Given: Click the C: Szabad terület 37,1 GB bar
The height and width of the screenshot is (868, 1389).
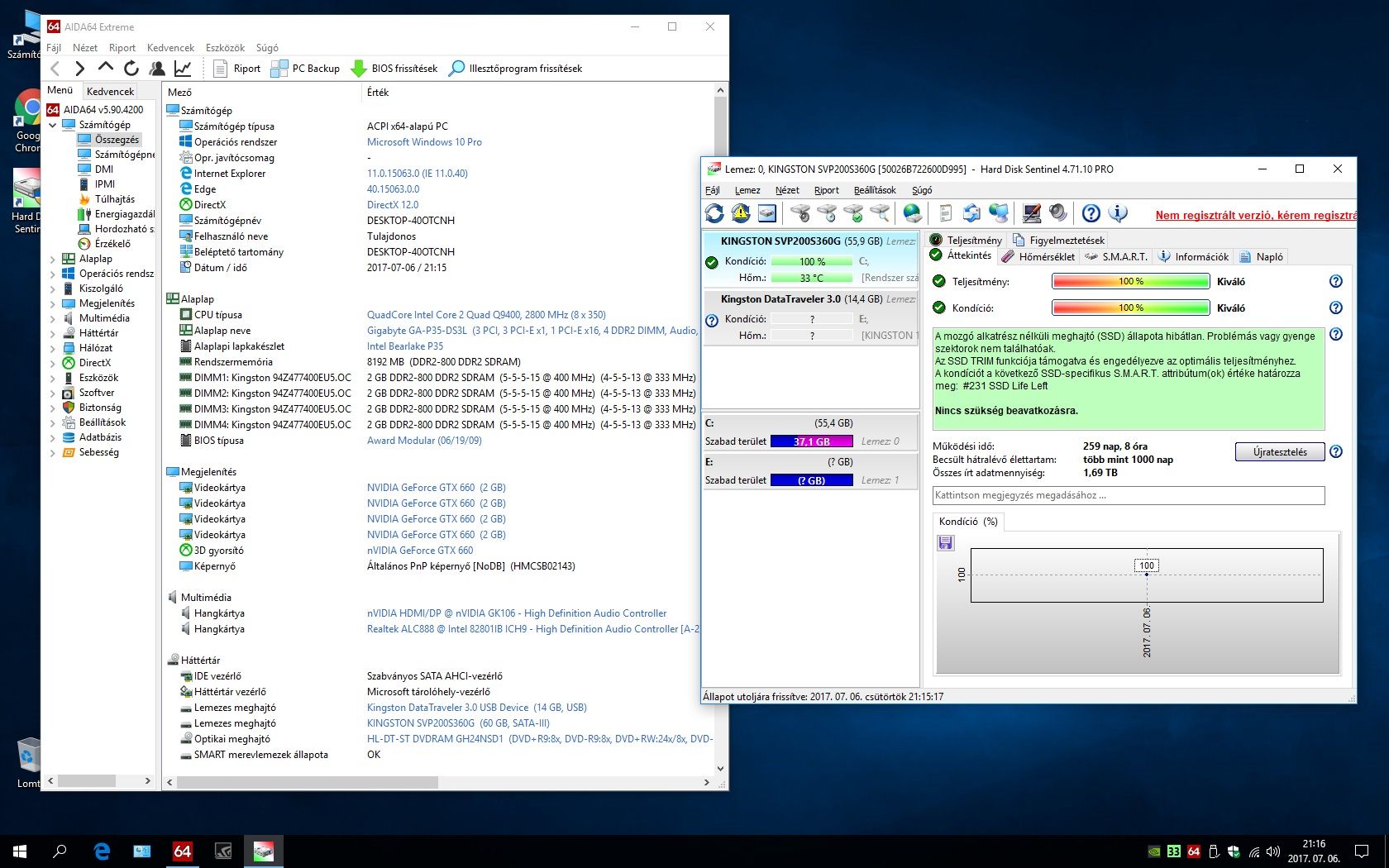Looking at the screenshot, I should pyautogui.click(x=811, y=441).
